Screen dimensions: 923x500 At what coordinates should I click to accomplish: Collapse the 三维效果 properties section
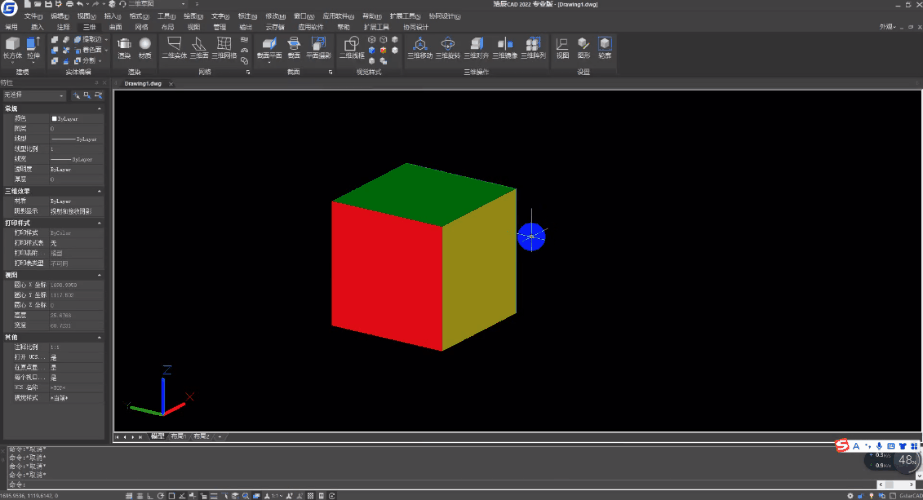99,190
